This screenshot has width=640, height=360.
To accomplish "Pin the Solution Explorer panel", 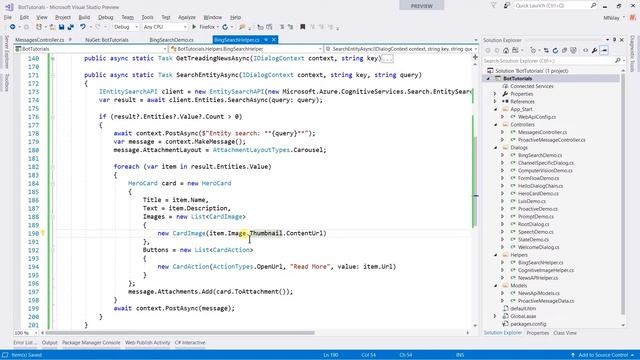I will click(x=614, y=40).
